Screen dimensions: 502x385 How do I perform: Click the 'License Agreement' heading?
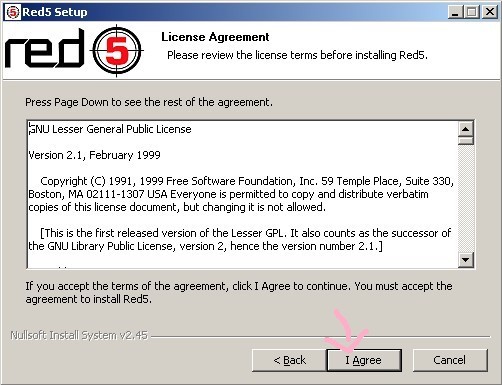point(215,37)
